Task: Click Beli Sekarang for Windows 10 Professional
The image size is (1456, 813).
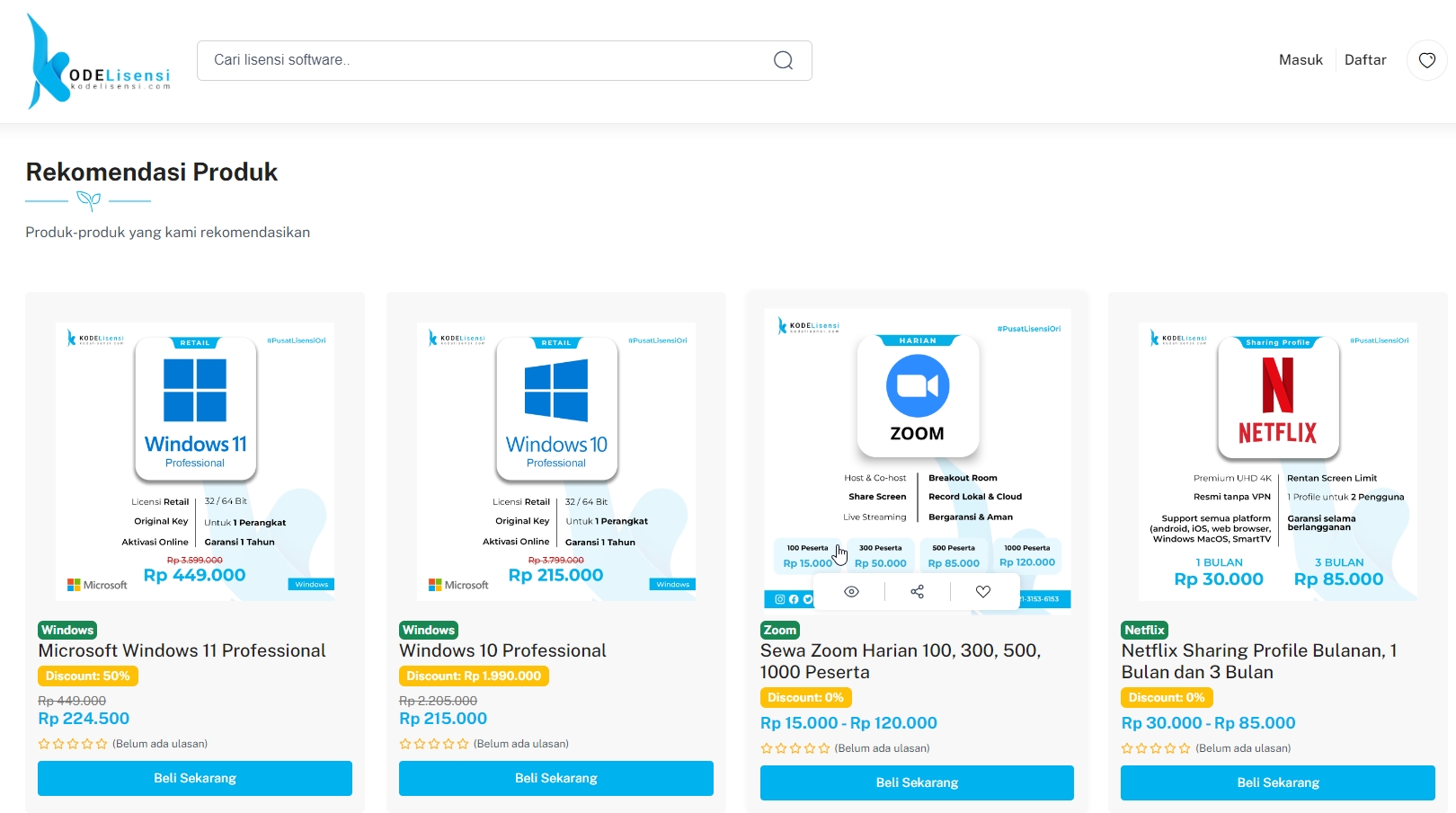Action: point(556,778)
